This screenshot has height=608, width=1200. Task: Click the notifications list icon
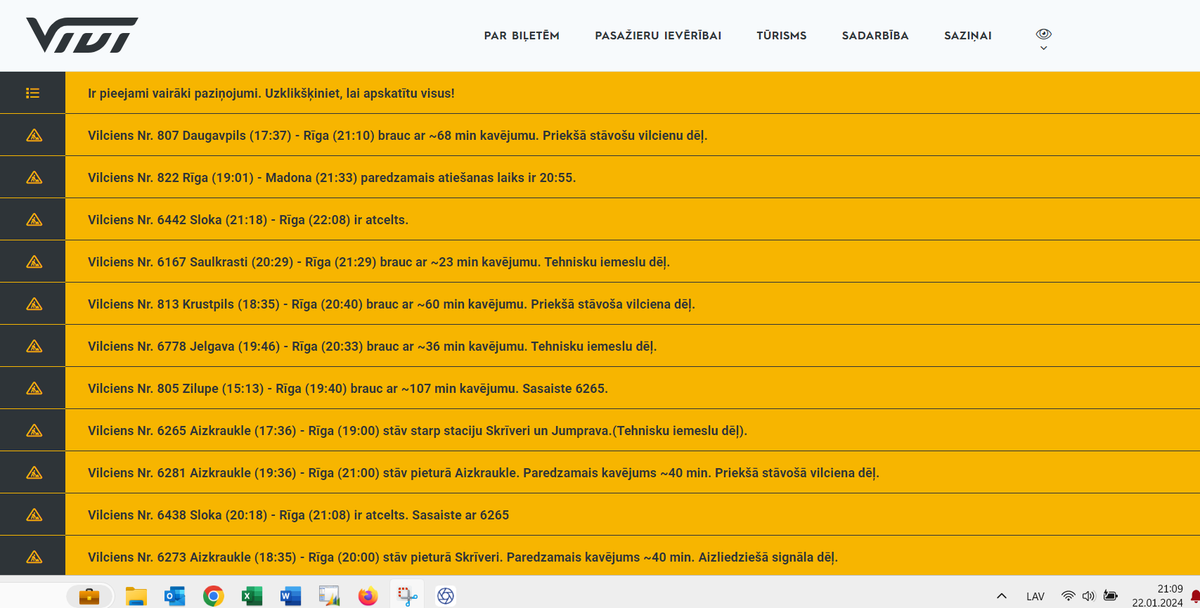[x=32, y=93]
